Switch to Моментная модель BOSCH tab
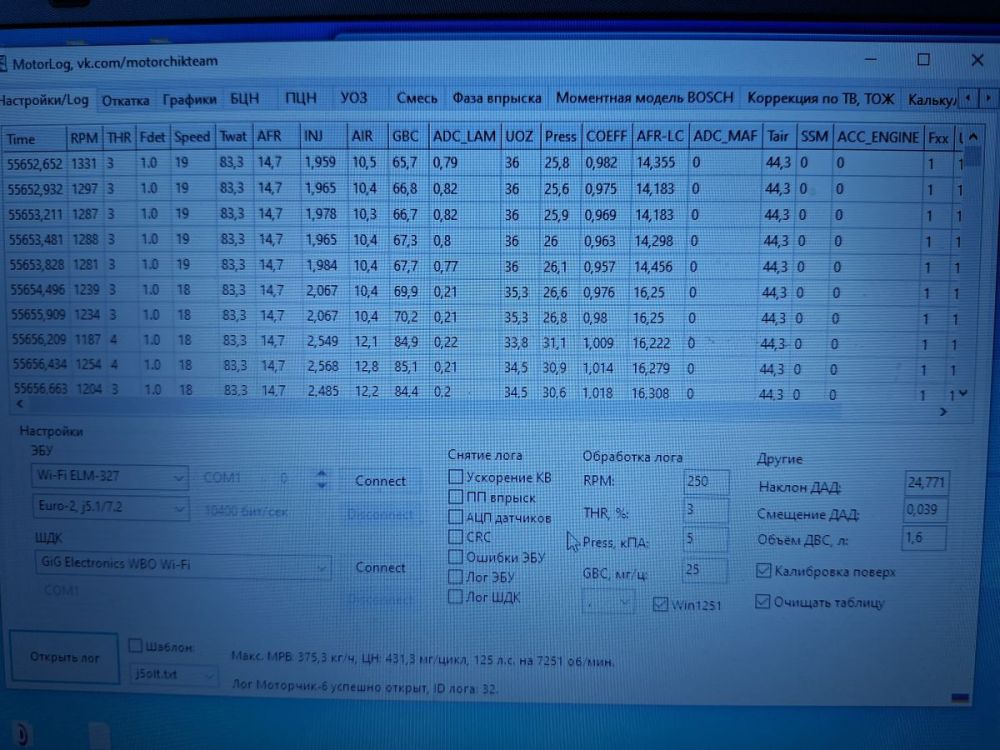Image resolution: width=1000 pixels, height=750 pixels. coord(644,98)
